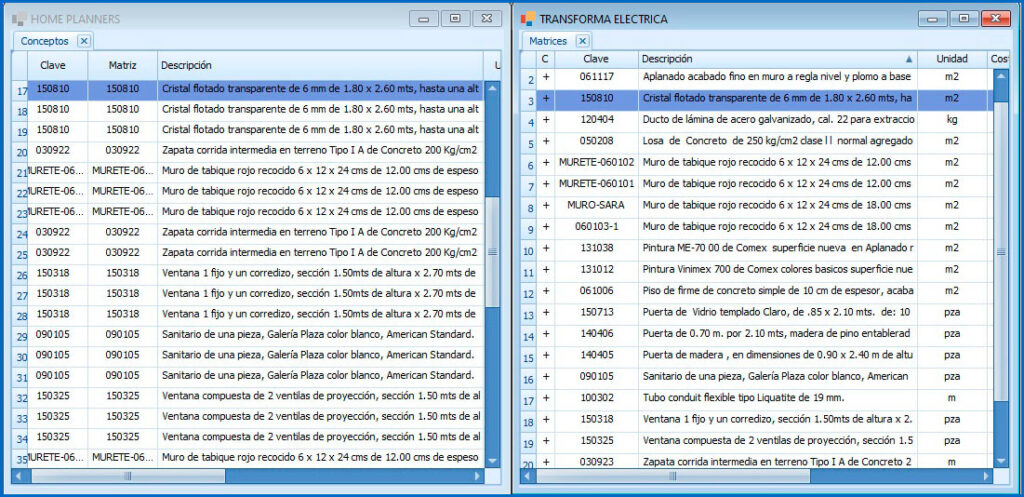Minimize the Transforma Electrica window
1024x497 pixels.
click(933, 18)
